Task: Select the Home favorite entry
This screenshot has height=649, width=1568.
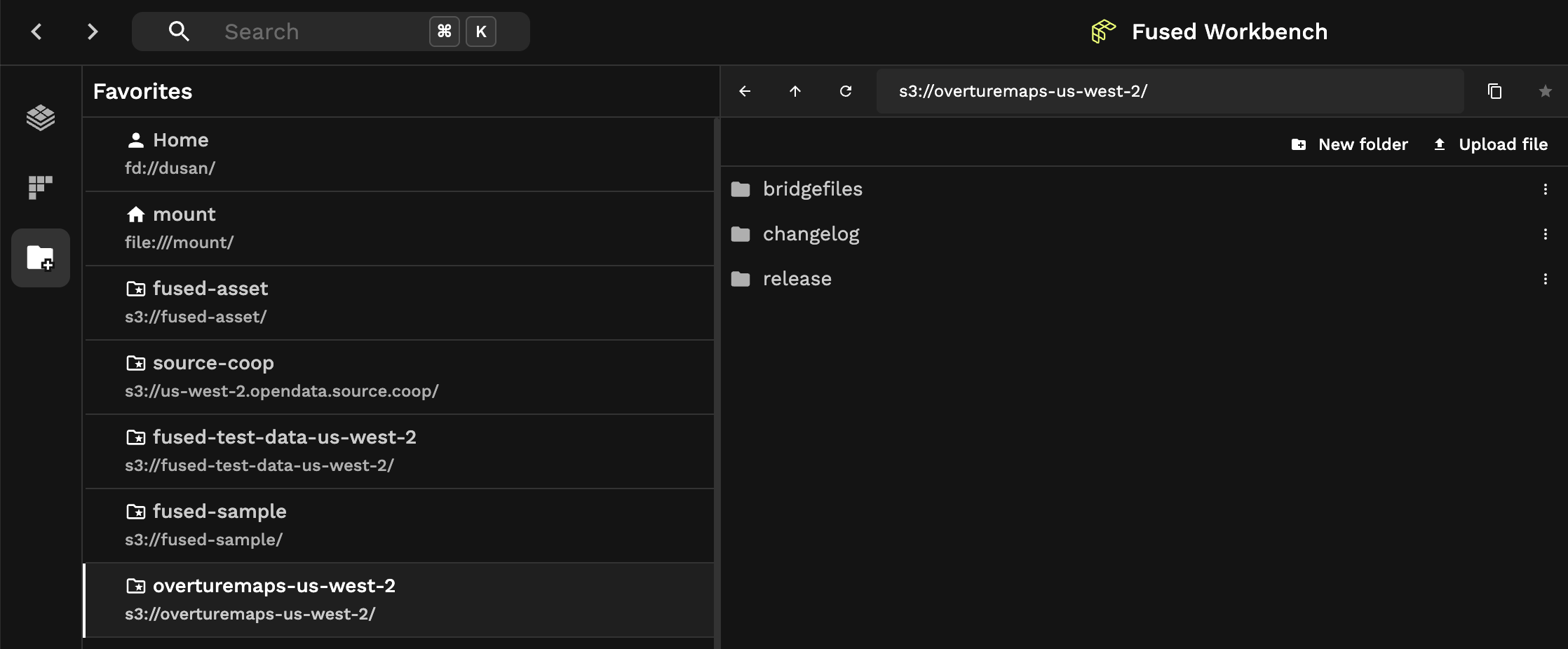Action: [399, 154]
